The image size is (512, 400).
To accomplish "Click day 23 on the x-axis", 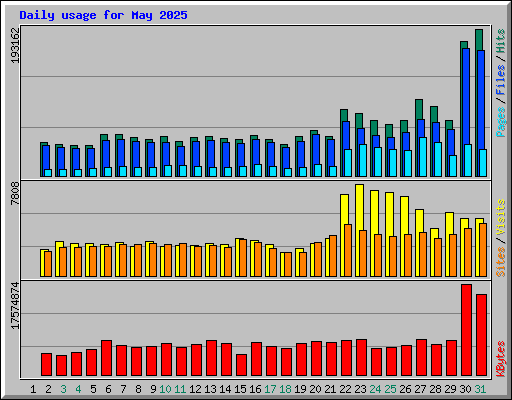I will click(360, 389).
